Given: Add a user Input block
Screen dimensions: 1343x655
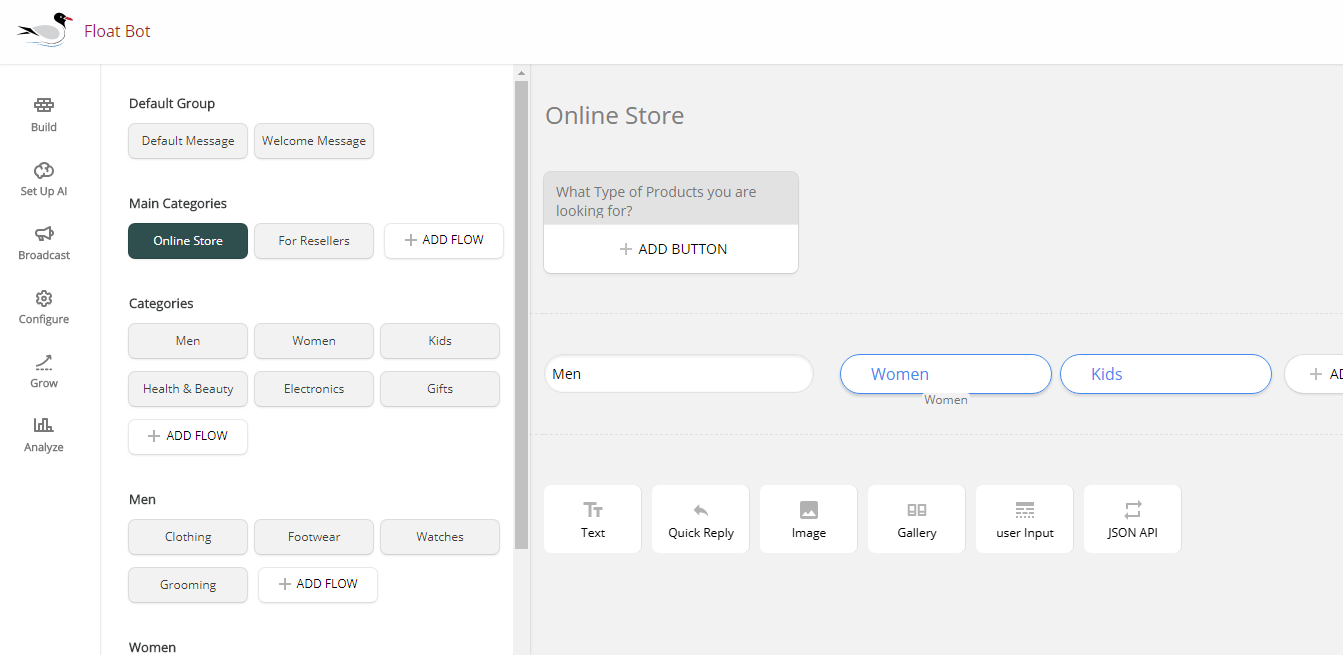Looking at the screenshot, I should pos(1025,519).
